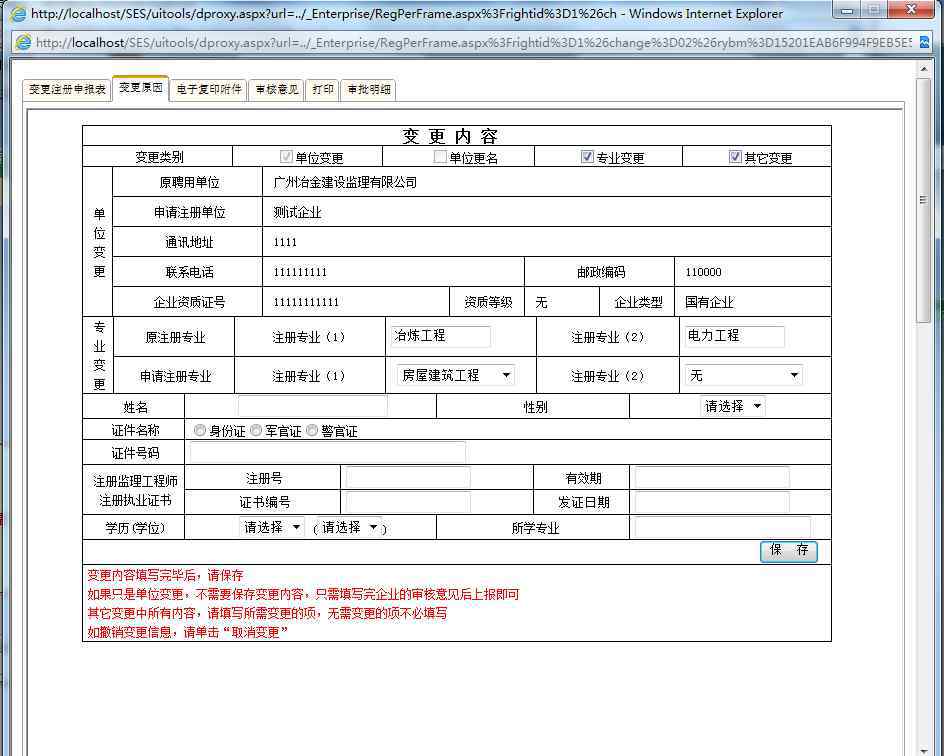
Task: Select the 军官证 radio button
Action: pos(256,430)
